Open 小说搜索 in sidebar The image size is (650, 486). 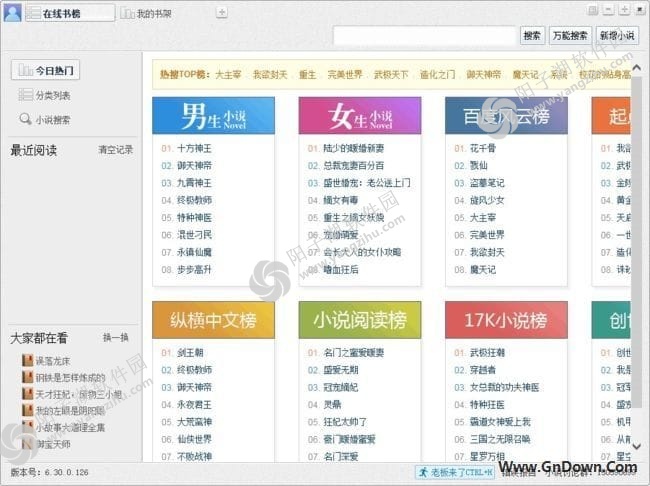[45, 120]
